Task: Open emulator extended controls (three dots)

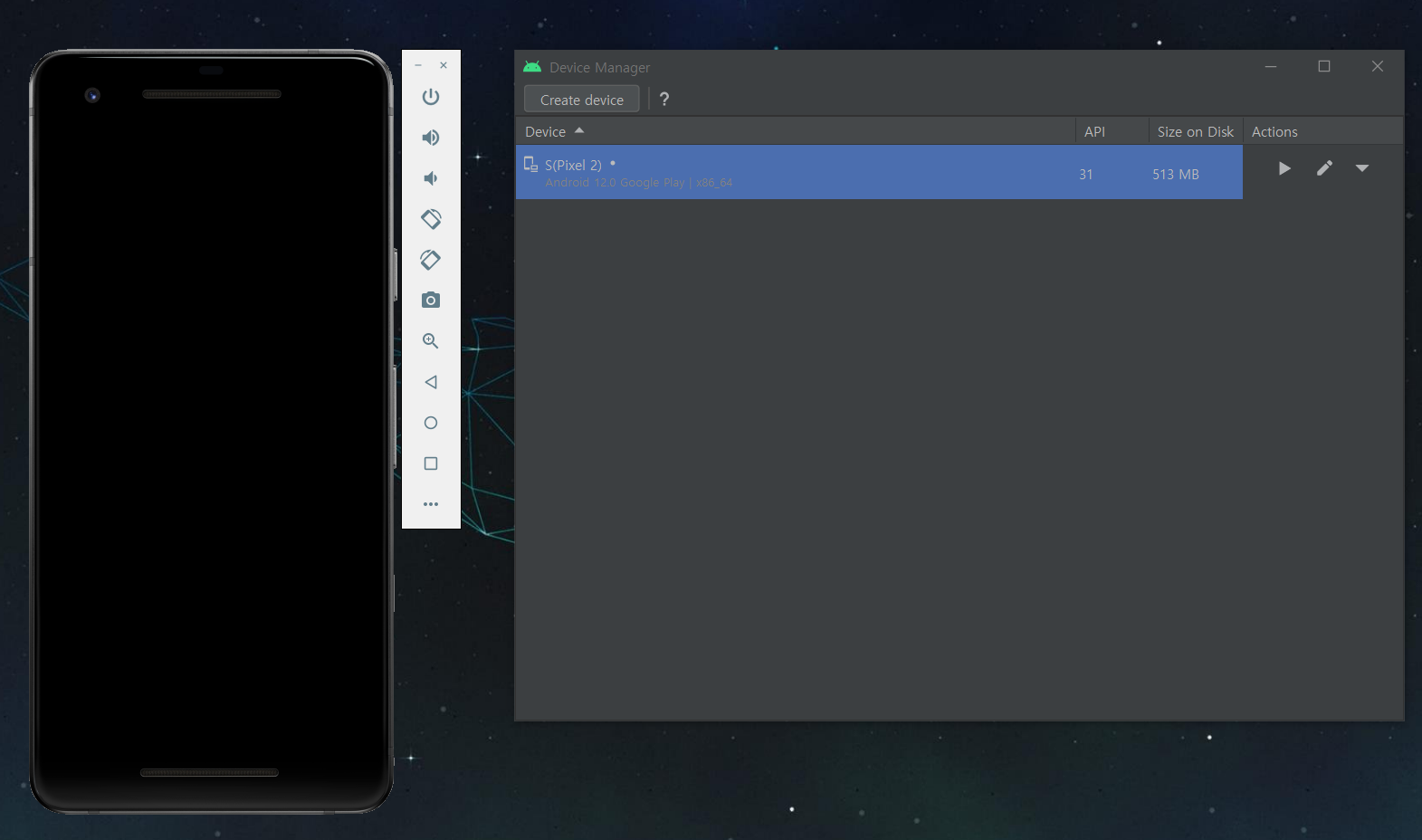Action: pos(431,504)
